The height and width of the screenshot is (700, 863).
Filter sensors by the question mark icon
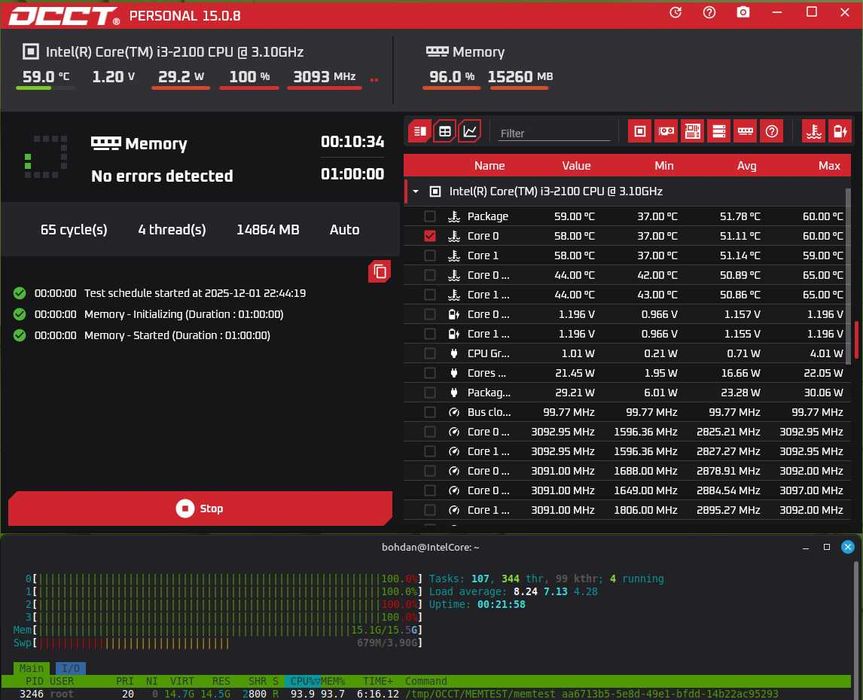click(x=772, y=132)
